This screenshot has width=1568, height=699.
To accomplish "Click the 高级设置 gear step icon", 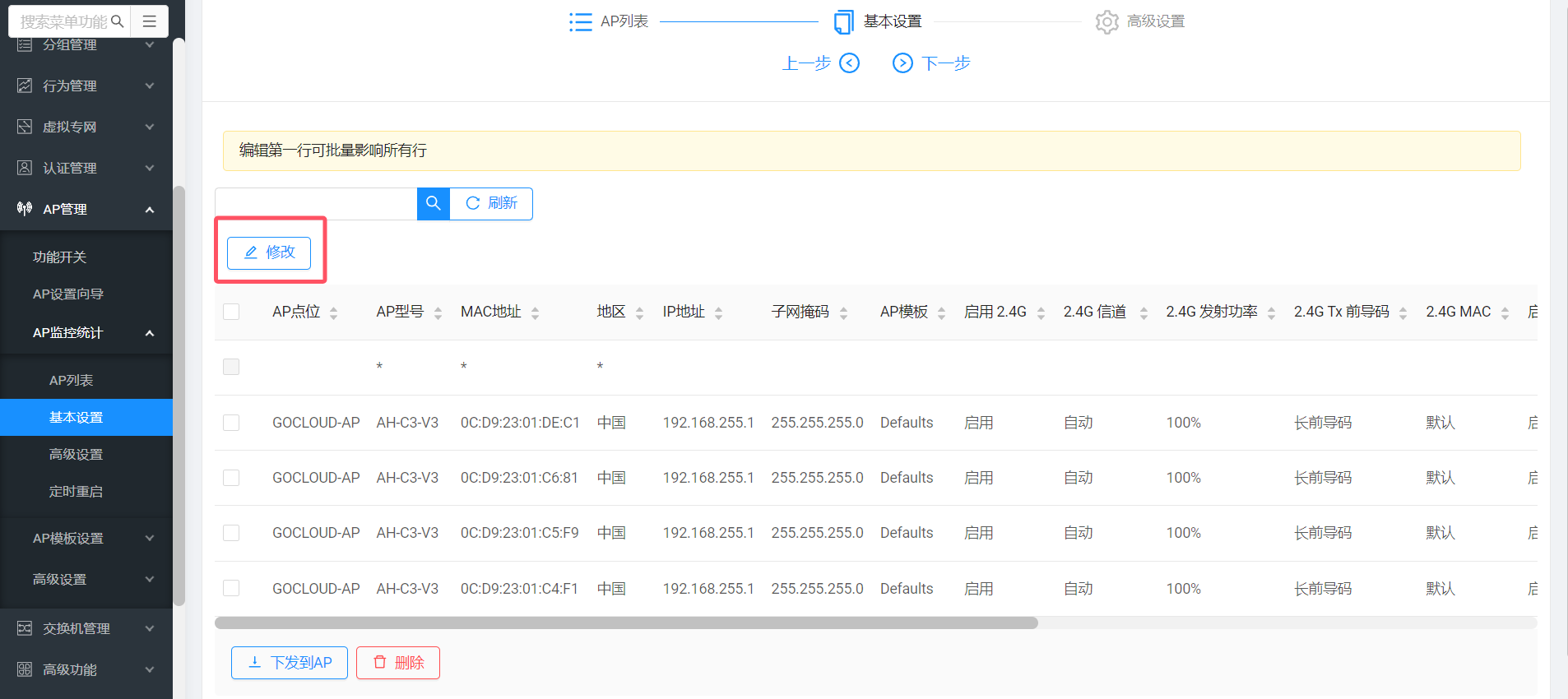I will [x=1107, y=22].
